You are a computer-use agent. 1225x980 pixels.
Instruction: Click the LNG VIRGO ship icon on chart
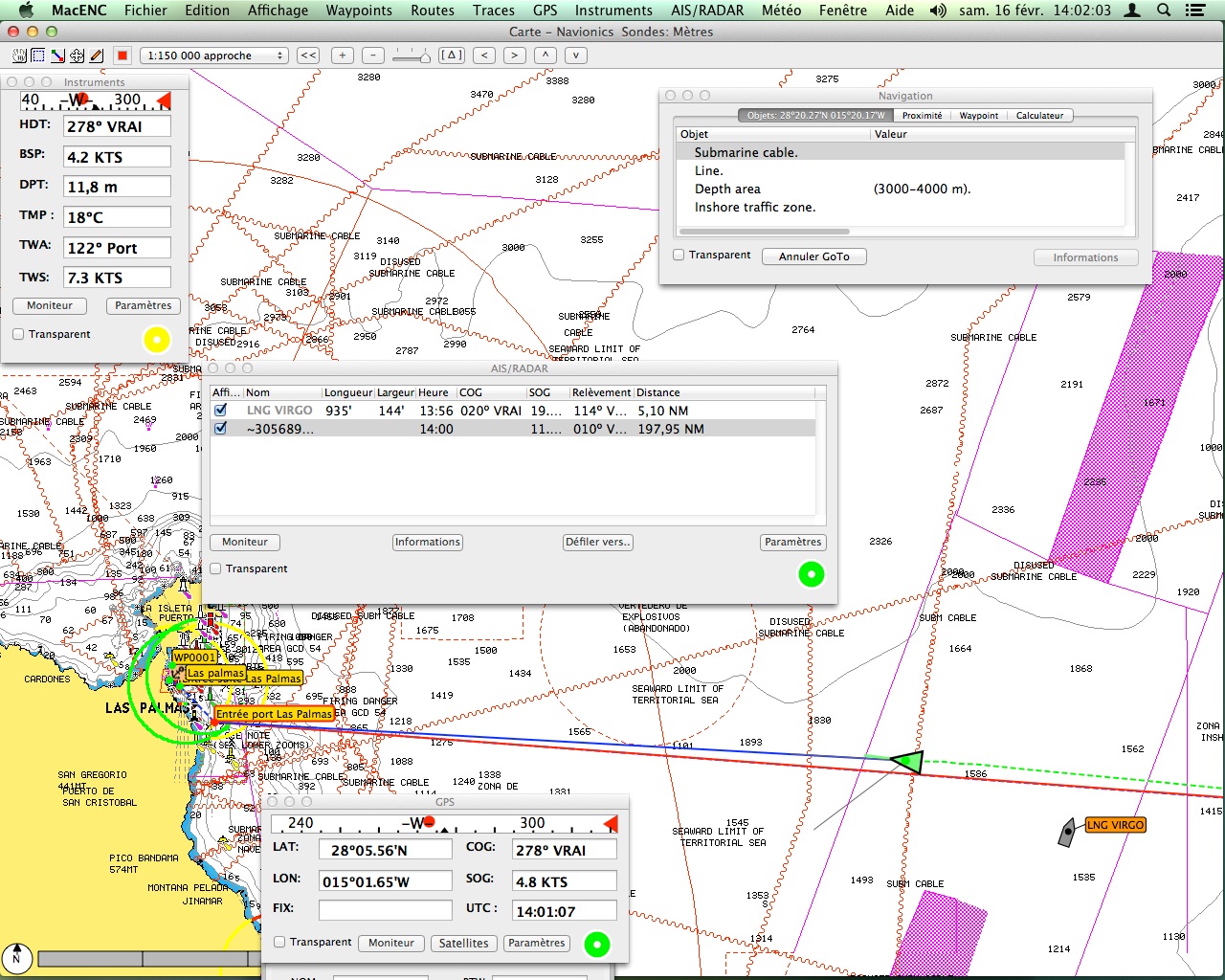pos(1067,833)
